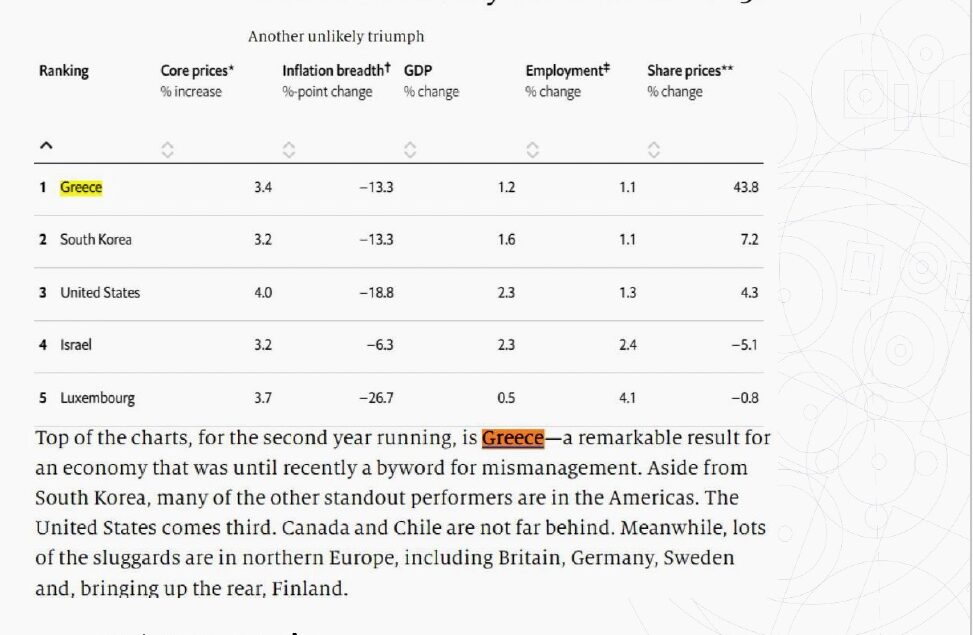
Task: Sort table by GDP change
Action: (x=410, y=150)
